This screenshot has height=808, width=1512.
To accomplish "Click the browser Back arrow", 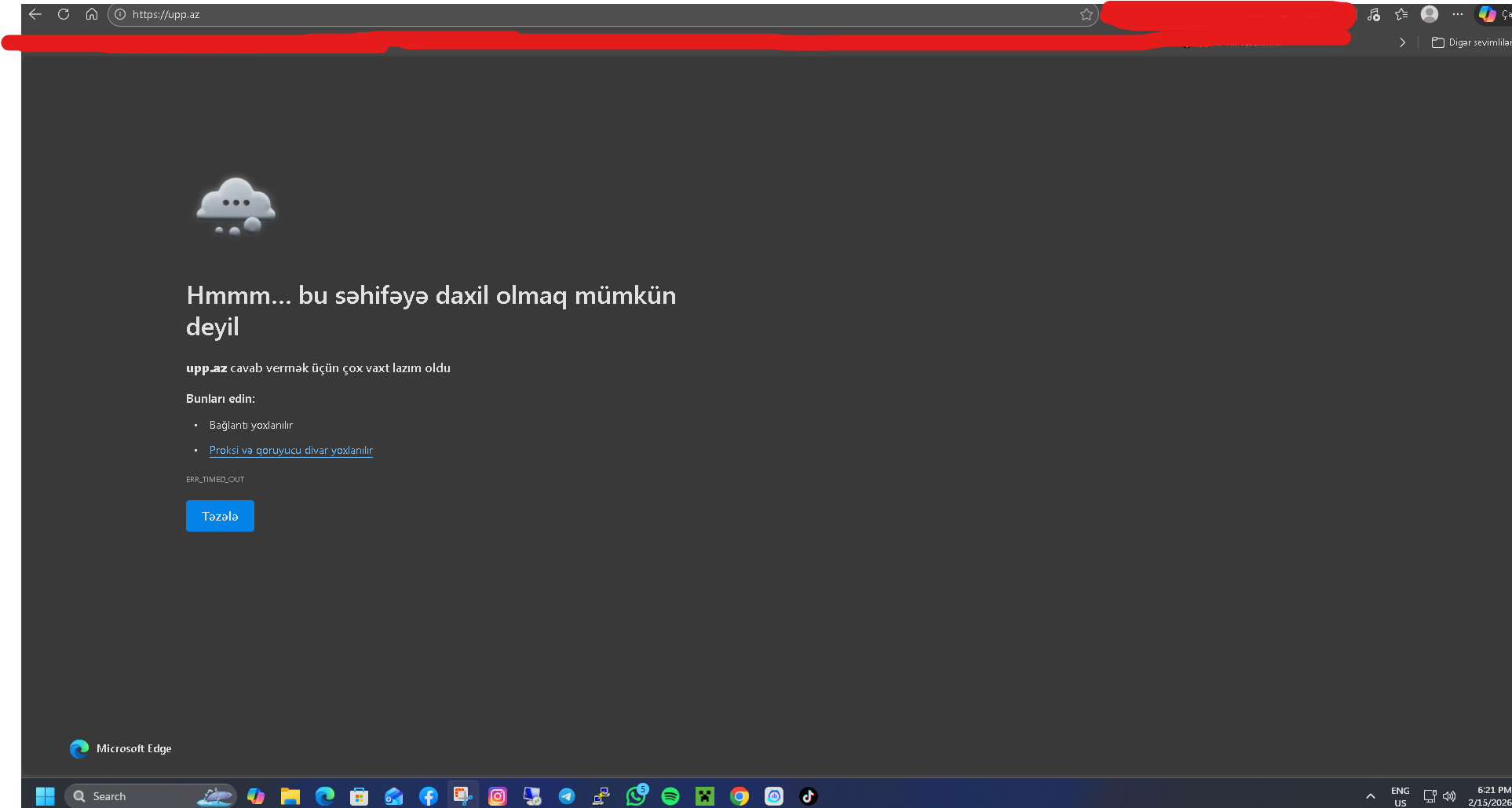I will (35, 14).
